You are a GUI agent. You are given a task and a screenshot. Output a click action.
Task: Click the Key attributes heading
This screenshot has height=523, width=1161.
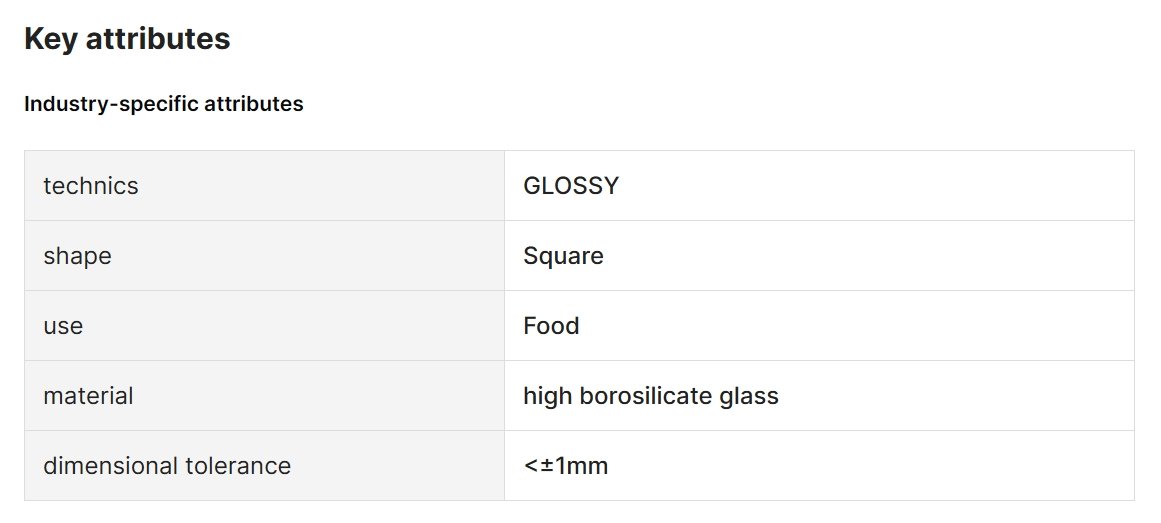pyautogui.click(x=127, y=39)
